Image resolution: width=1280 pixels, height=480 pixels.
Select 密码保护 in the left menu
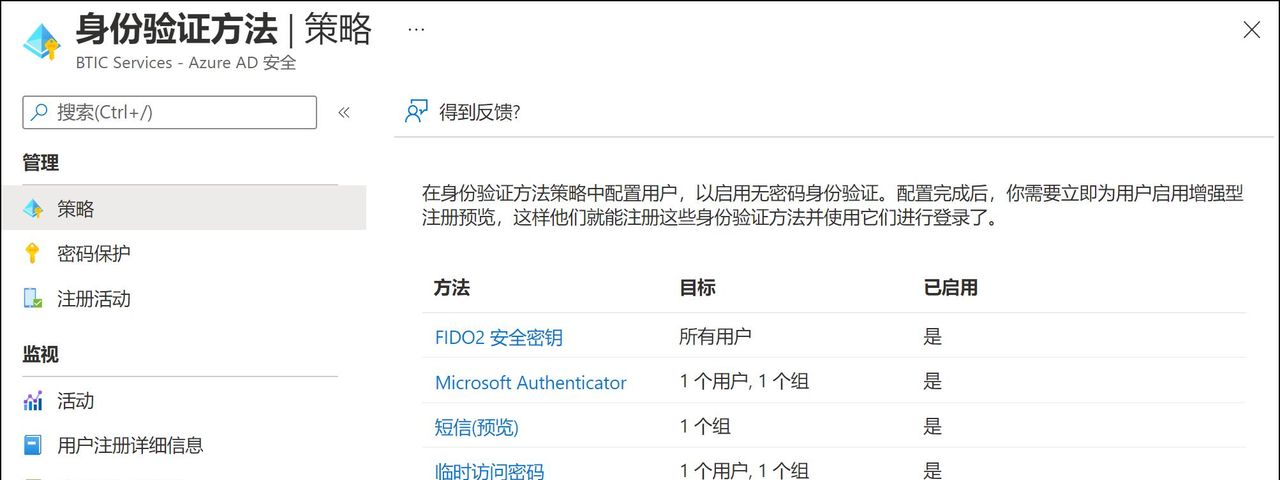(94, 254)
